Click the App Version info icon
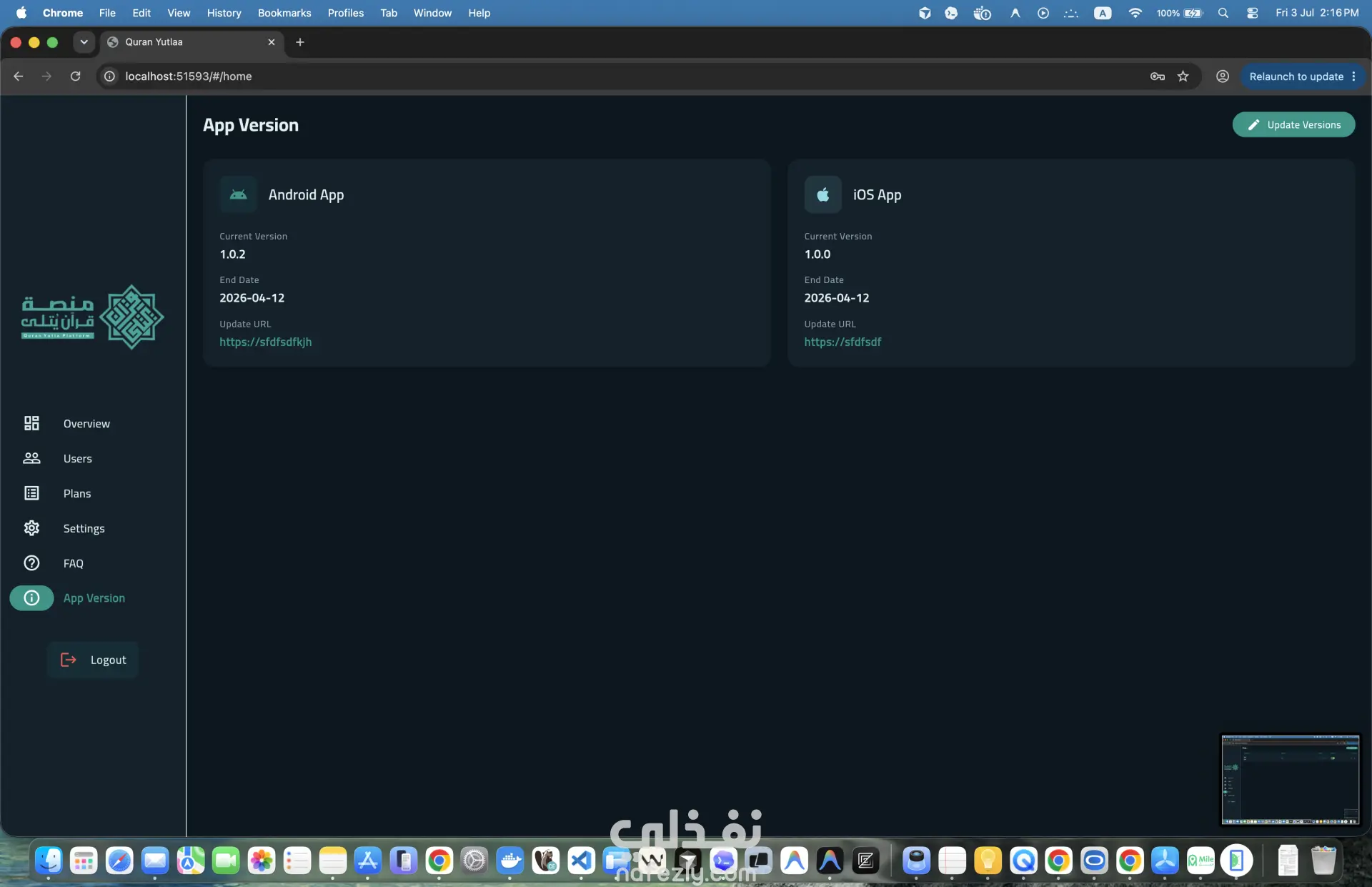1372x887 pixels. [31, 598]
